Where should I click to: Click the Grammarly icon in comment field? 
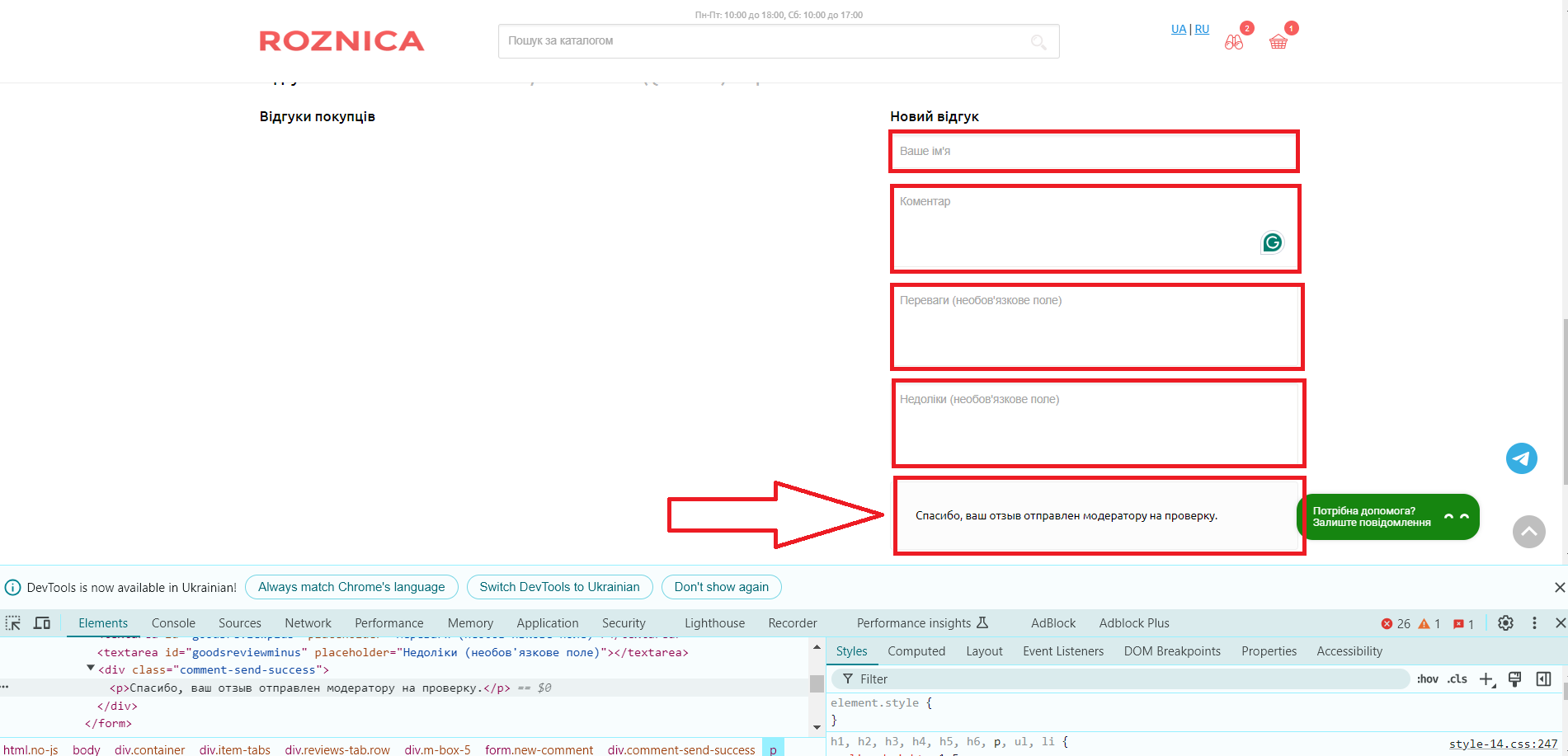coord(1272,242)
